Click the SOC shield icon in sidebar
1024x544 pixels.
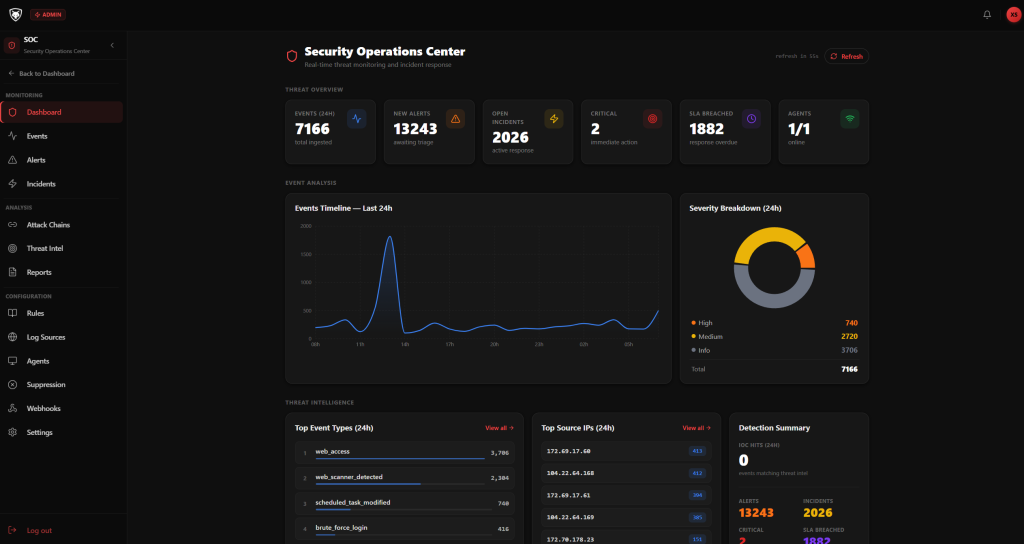click(12, 45)
